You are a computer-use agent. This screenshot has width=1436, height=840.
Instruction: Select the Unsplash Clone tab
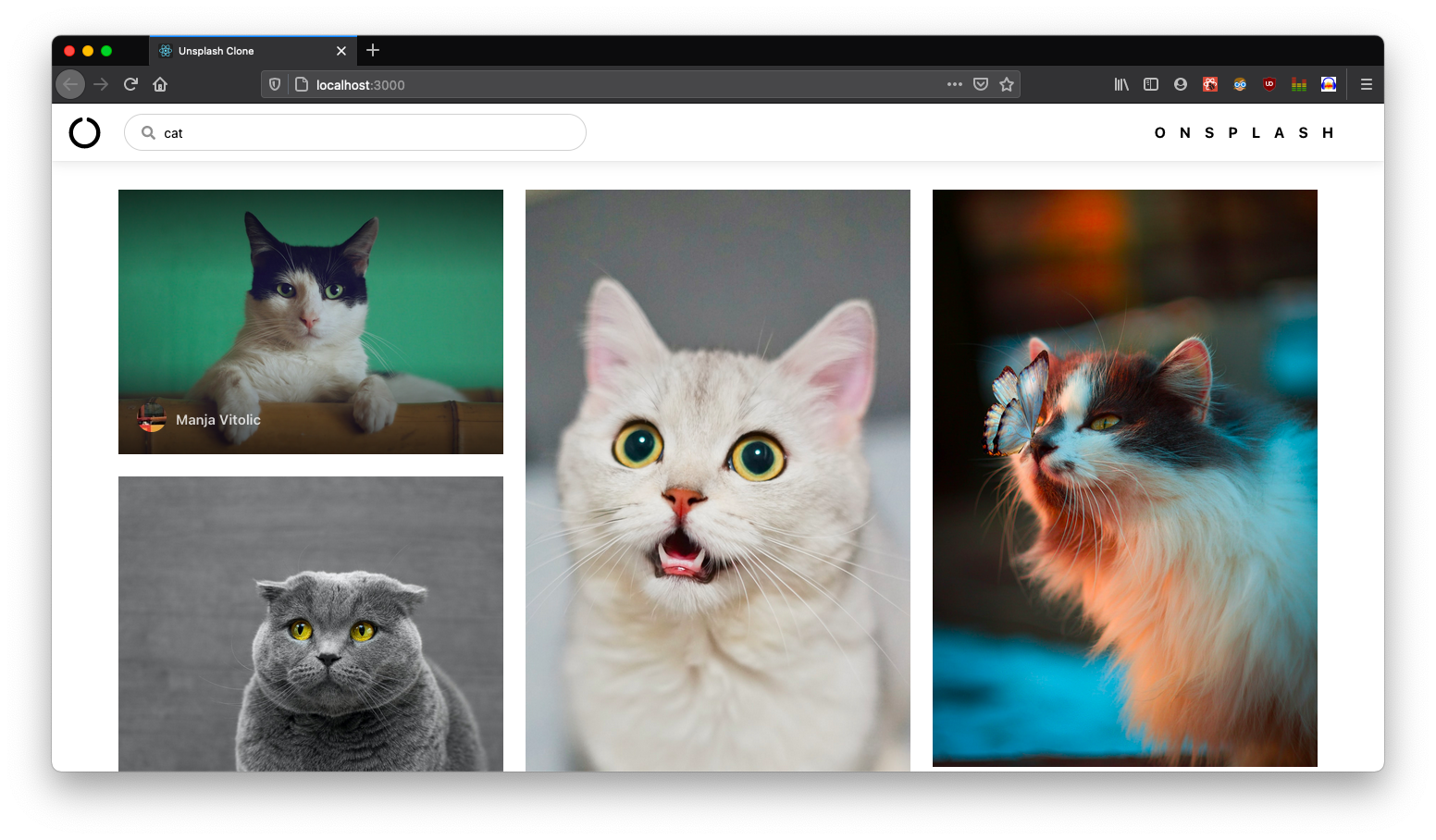point(253,51)
